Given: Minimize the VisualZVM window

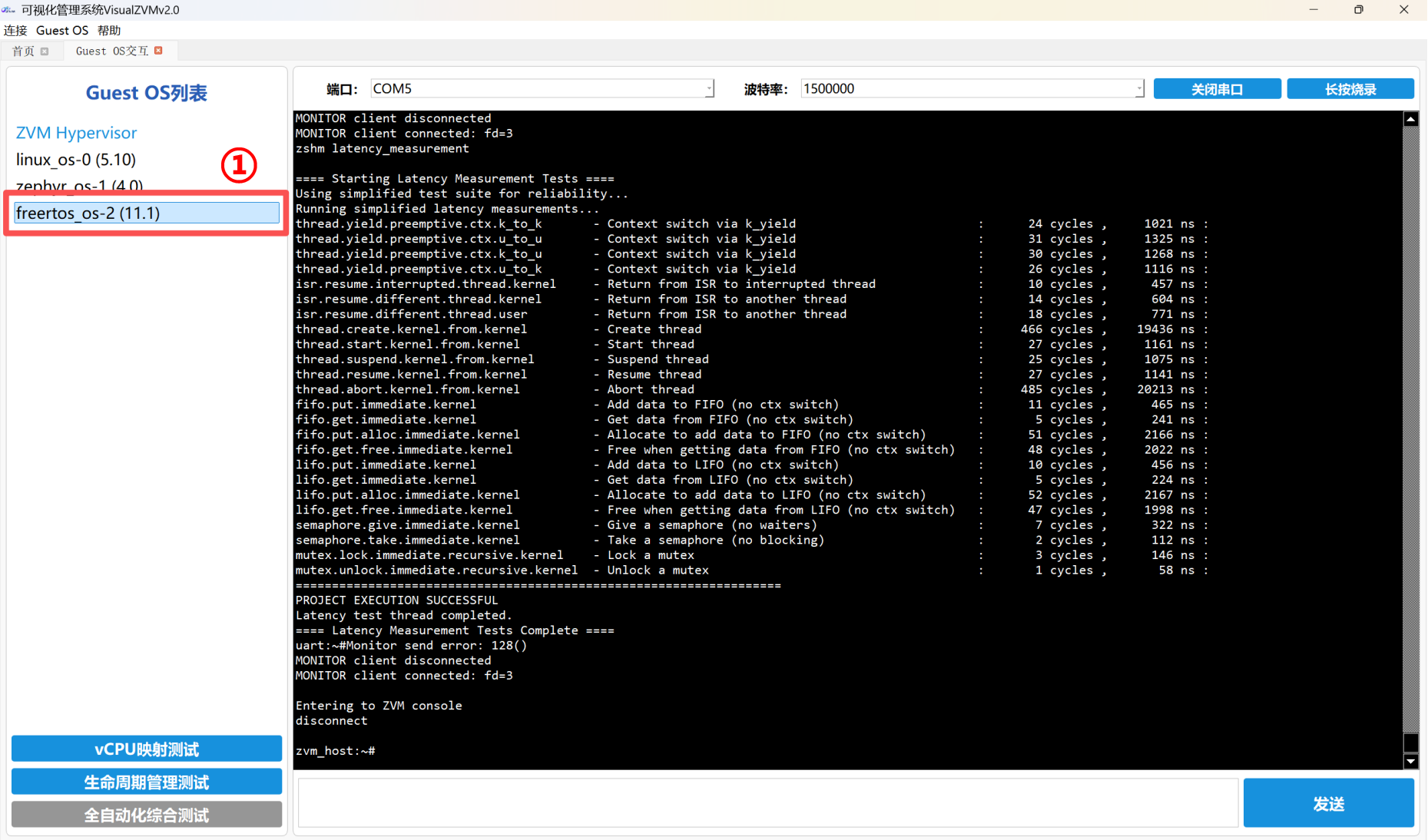Looking at the screenshot, I should pos(1314,10).
